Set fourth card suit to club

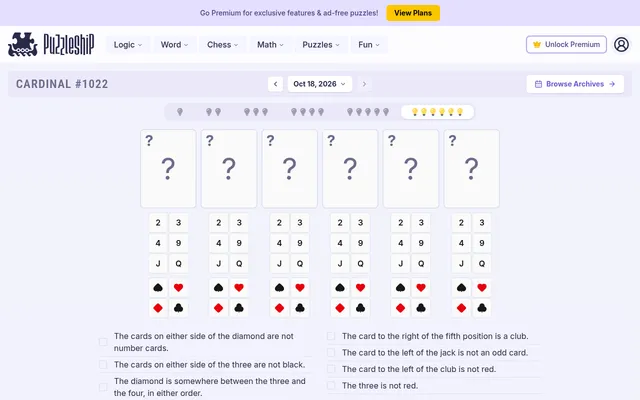[360, 308]
